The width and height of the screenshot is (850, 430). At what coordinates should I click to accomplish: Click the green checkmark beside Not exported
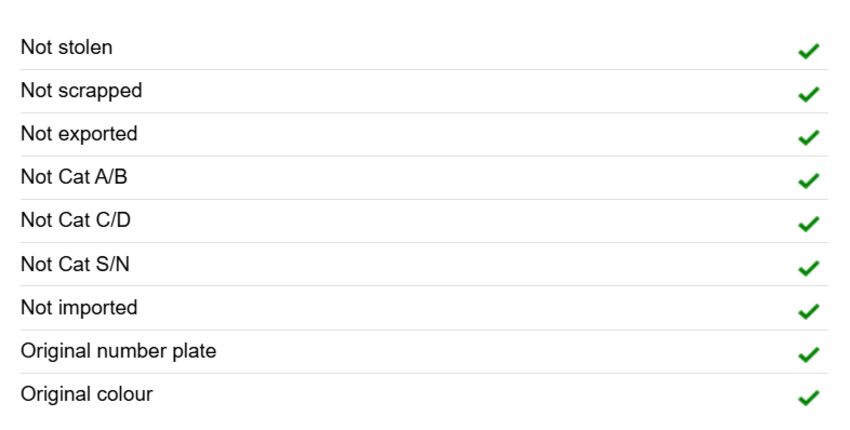point(808,138)
